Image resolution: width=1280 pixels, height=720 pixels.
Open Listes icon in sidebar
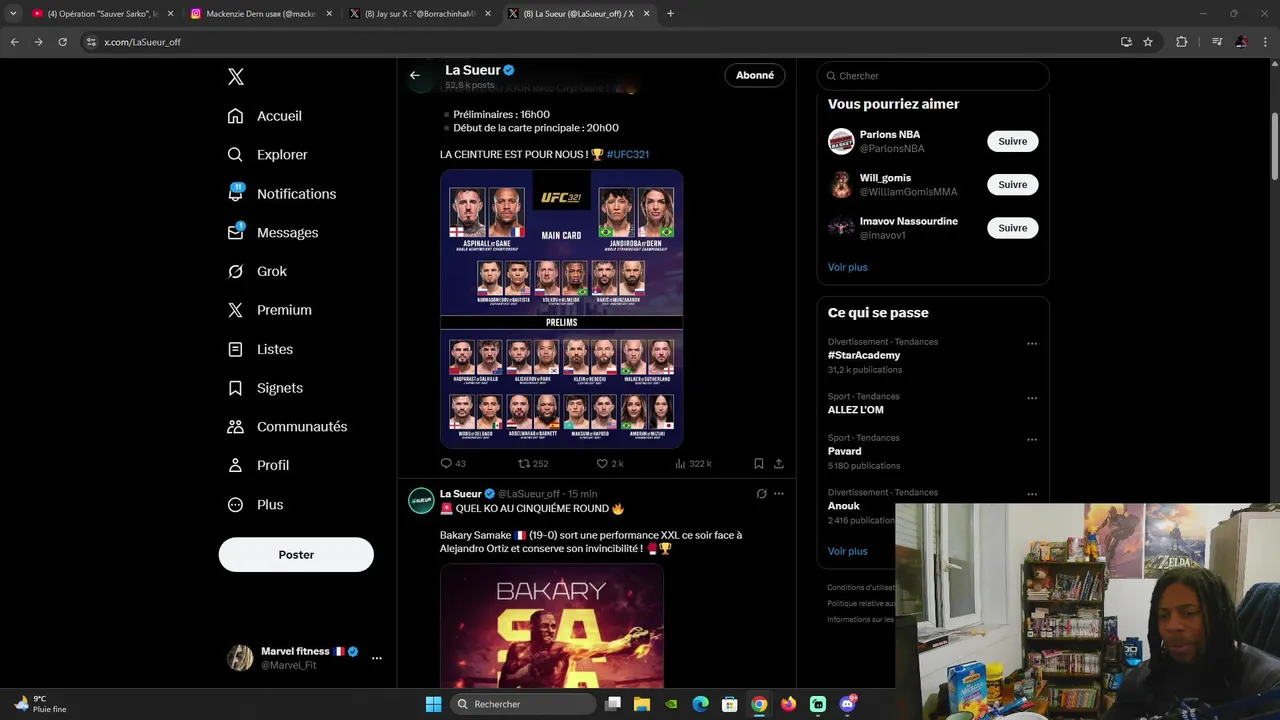235,349
